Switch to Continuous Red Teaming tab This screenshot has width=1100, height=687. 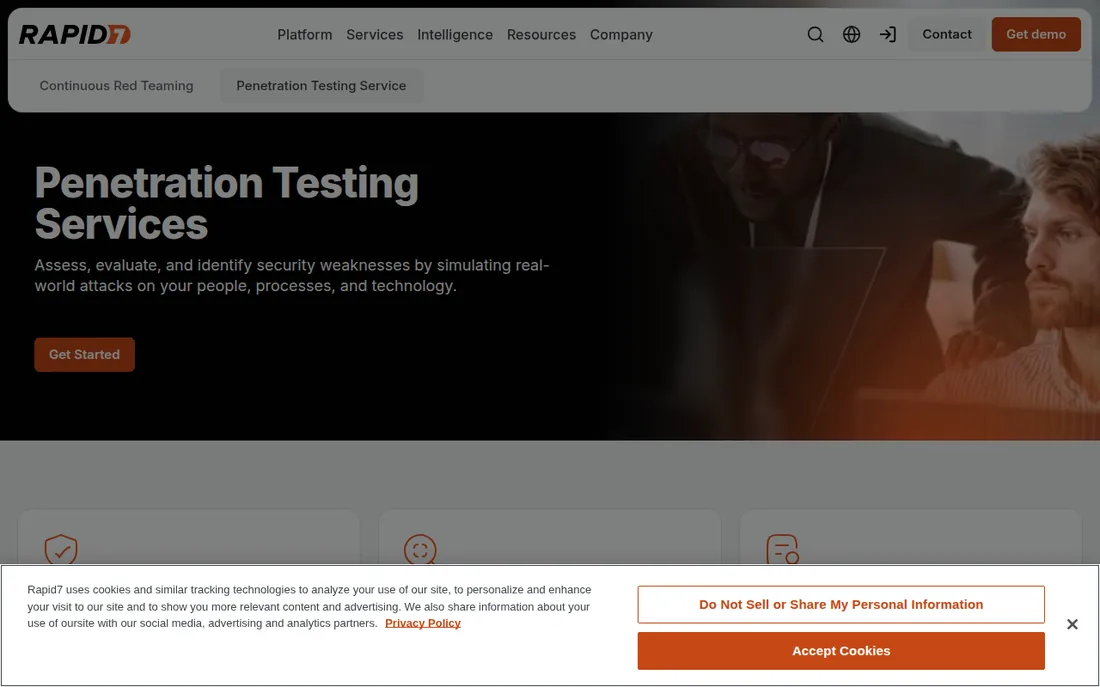pyautogui.click(x=116, y=86)
